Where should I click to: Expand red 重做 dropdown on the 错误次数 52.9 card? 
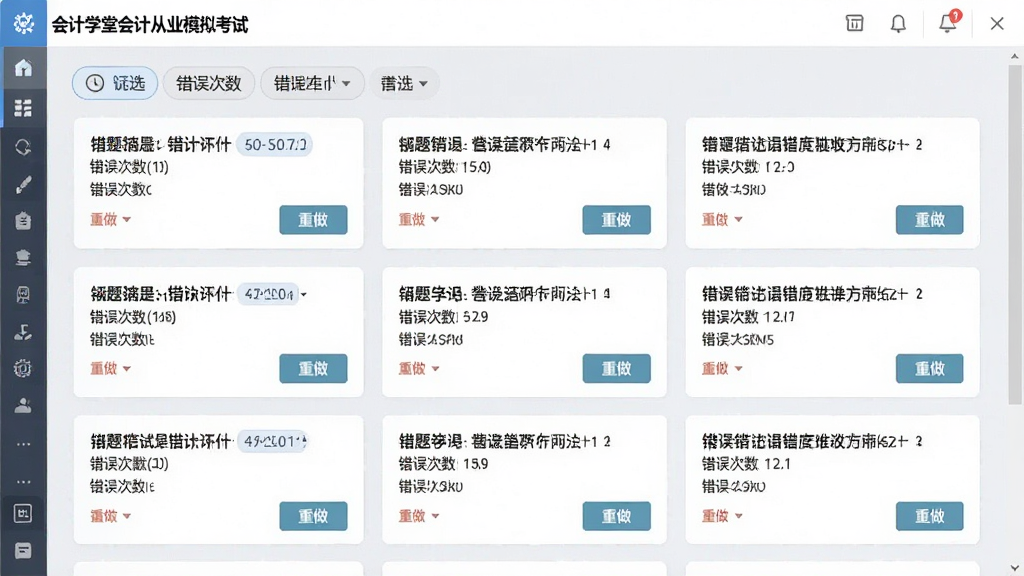click(419, 368)
